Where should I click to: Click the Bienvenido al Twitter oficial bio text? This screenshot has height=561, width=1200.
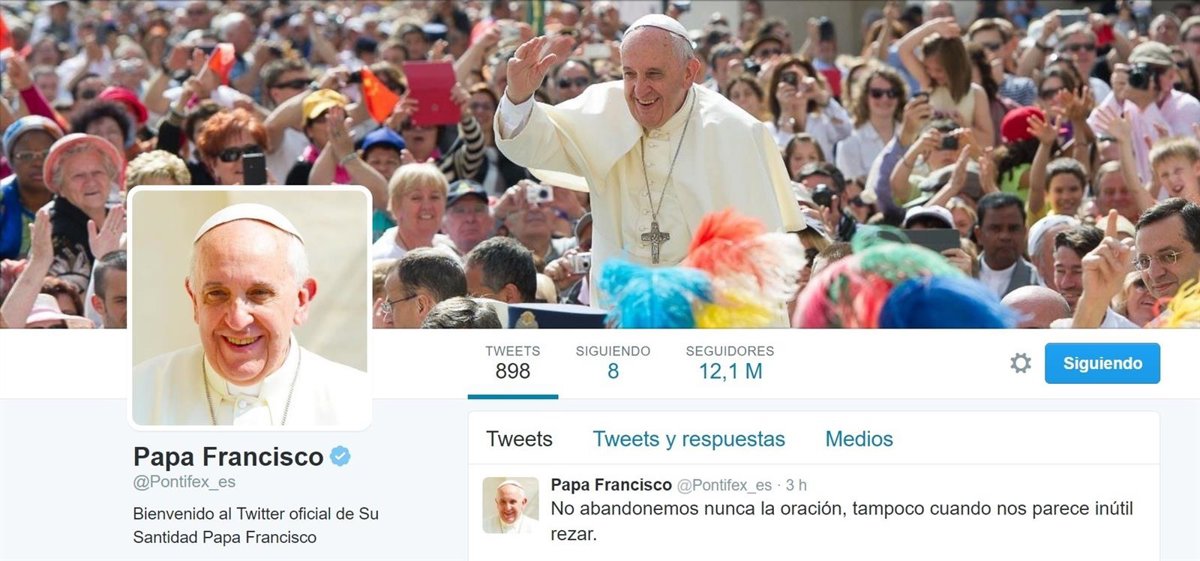tap(256, 525)
